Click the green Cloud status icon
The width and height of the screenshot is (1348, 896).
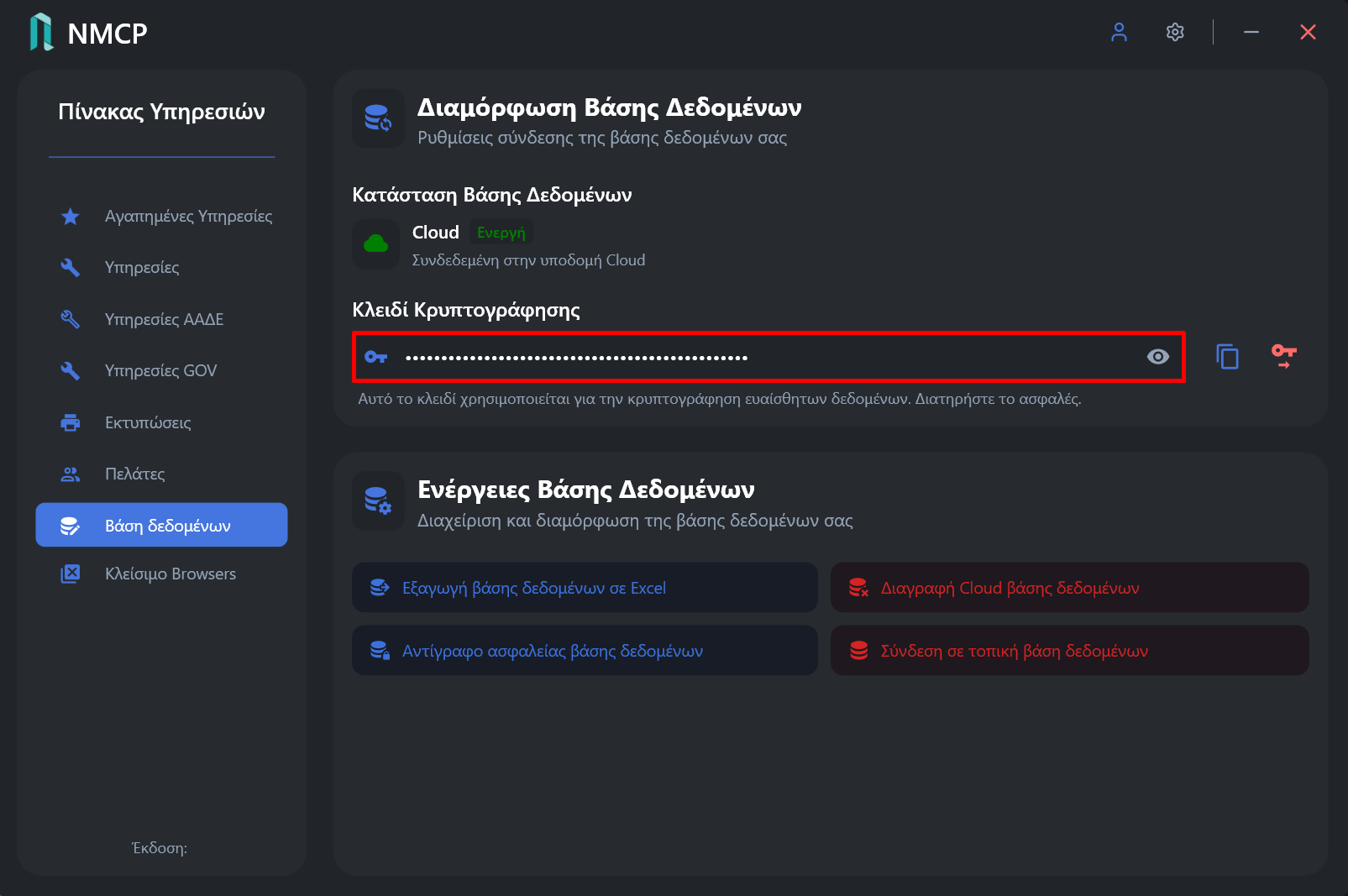pyautogui.click(x=375, y=244)
